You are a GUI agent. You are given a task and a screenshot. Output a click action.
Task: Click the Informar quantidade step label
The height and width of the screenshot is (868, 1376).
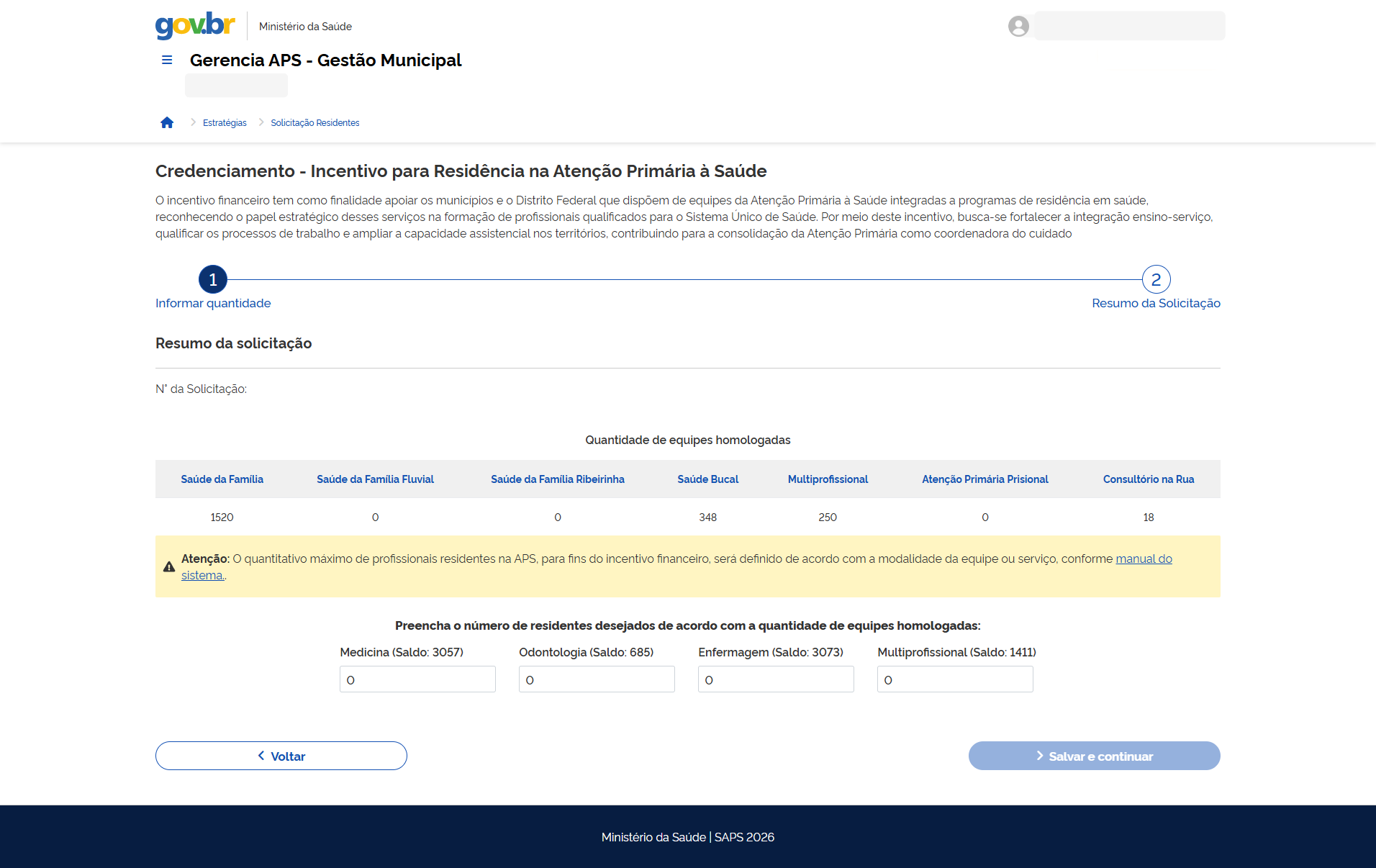click(212, 303)
